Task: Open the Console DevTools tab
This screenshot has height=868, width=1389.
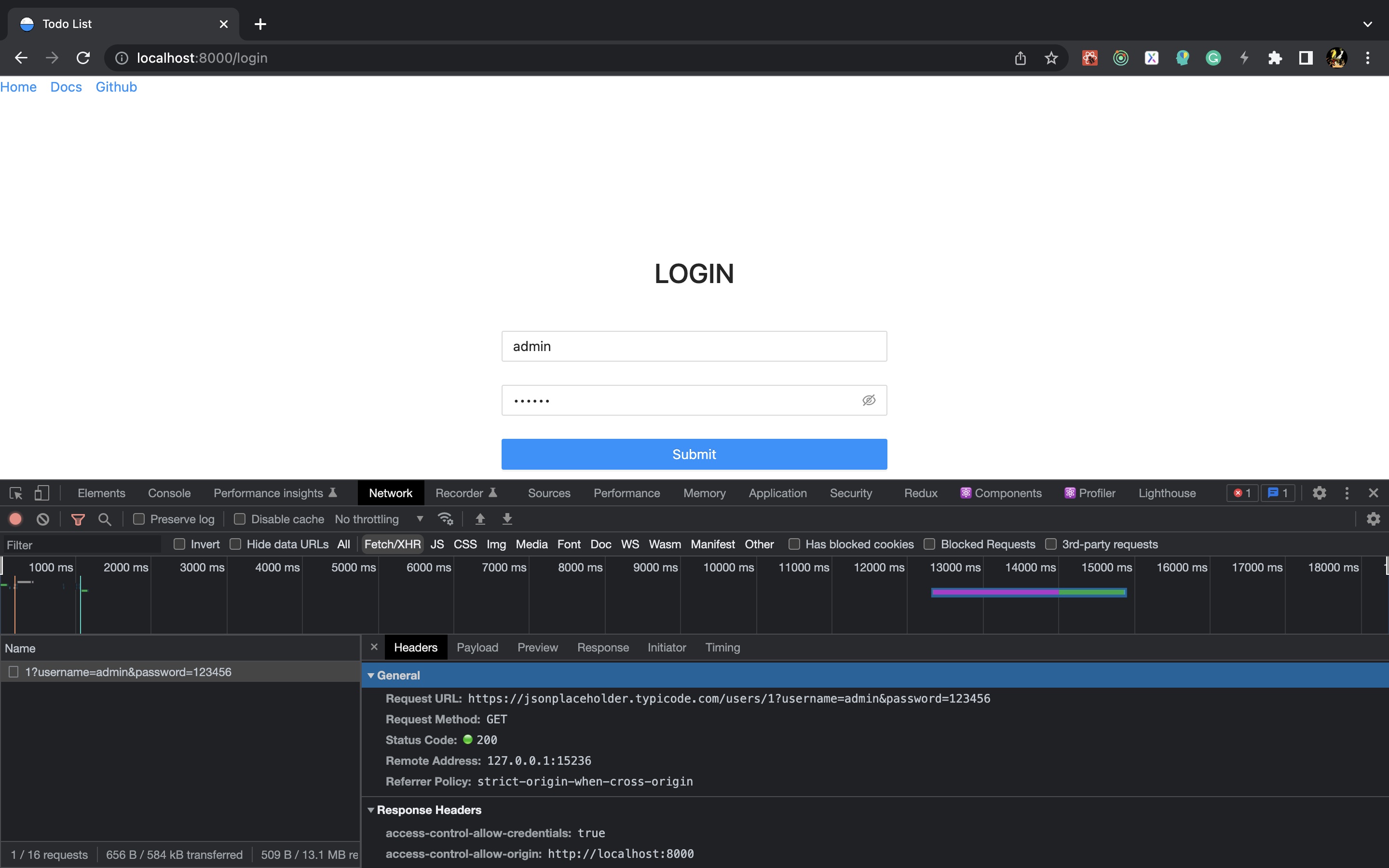Action: (169, 493)
